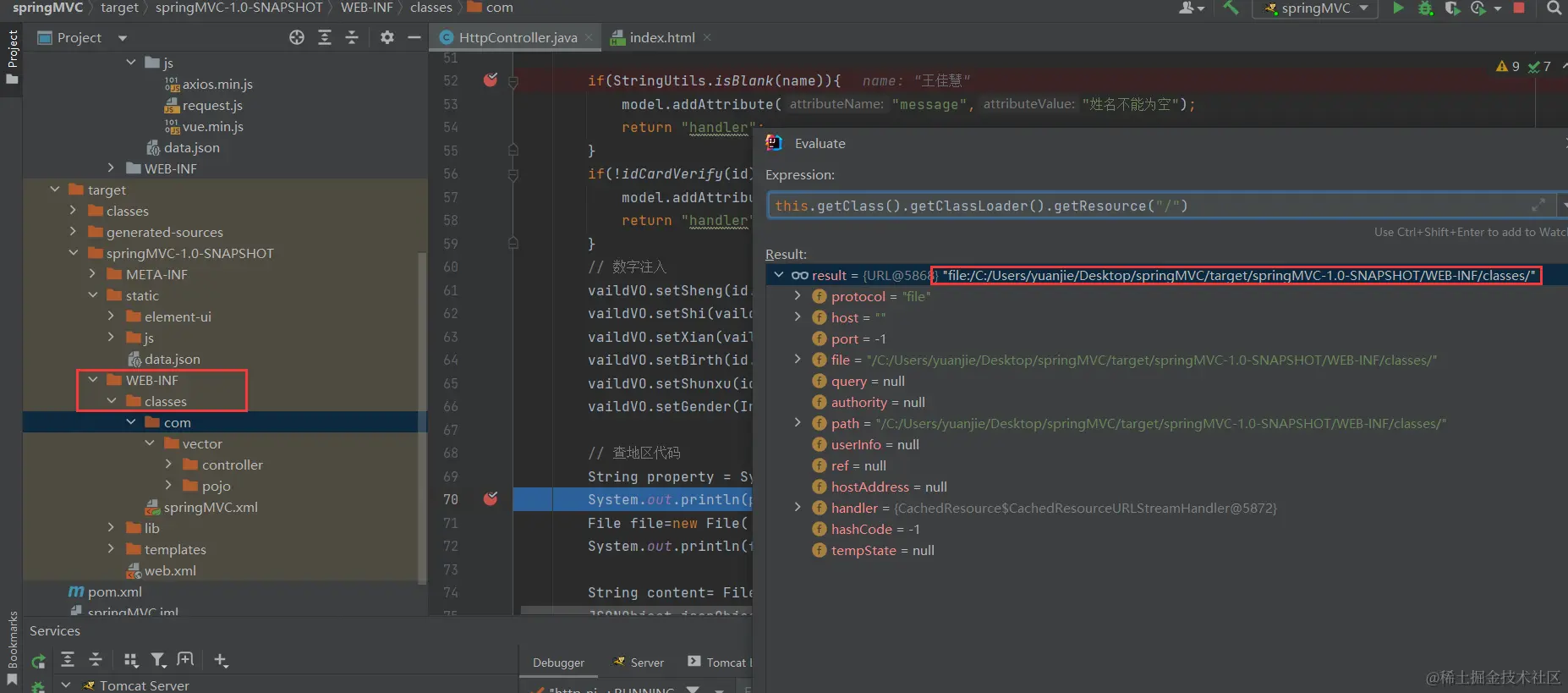Screen dimensions: 1568x693
Task: Hide the Project tool window
Action: click(x=414, y=37)
